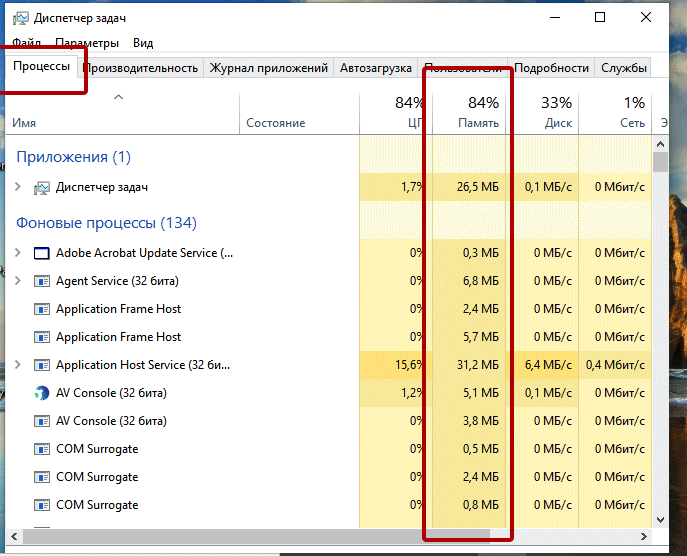Expand the Диспетчер задач application row
The width and height of the screenshot is (687, 556).
tap(18, 187)
